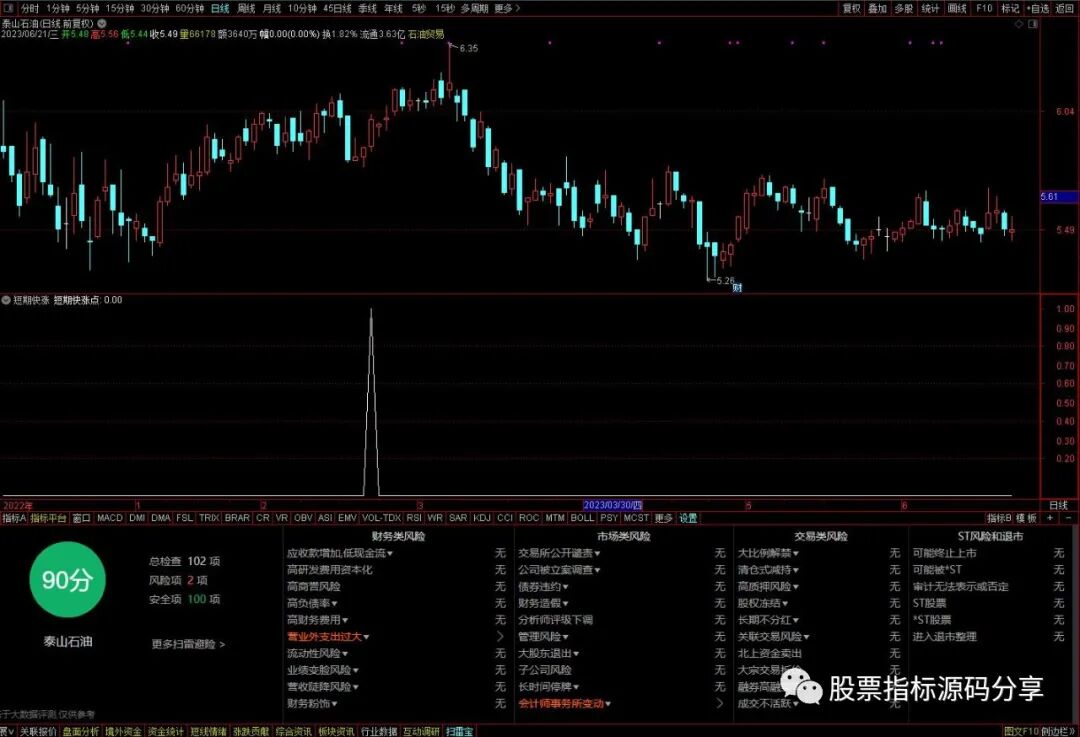Select the OBV indicator
Image resolution: width=1080 pixels, height=737 pixels.
[303, 518]
